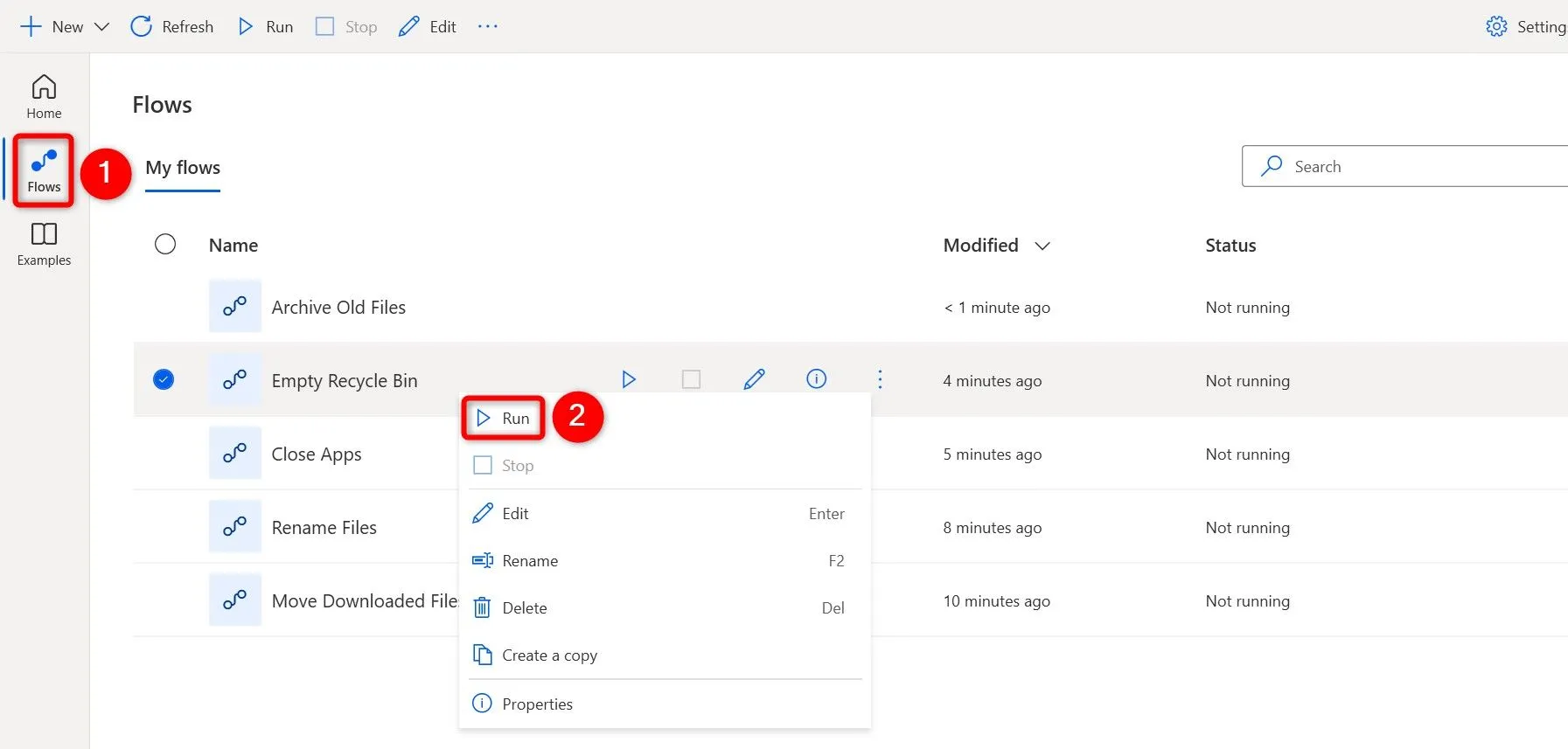
Task: Open vertical three-dot menu for Empty Recycle Bin
Action: click(x=880, y=379)
